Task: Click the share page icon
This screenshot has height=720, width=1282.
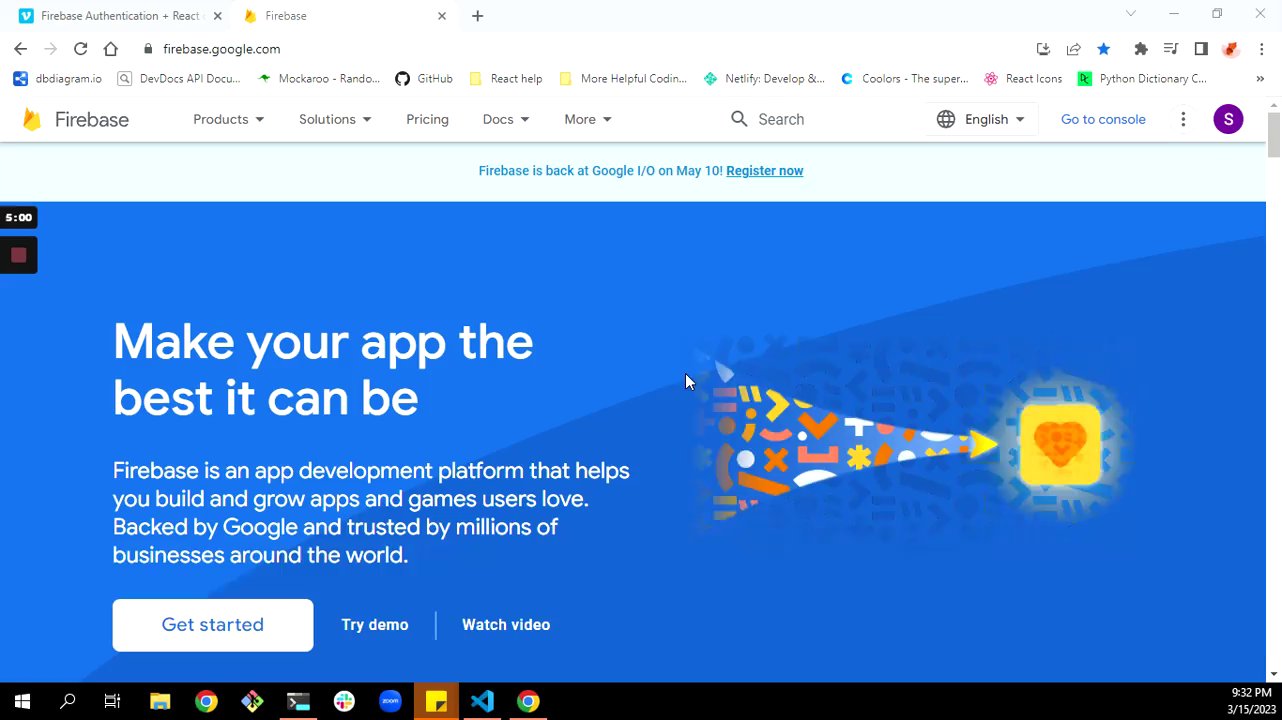Action: pyautogui.click(x=1073, y=49)
